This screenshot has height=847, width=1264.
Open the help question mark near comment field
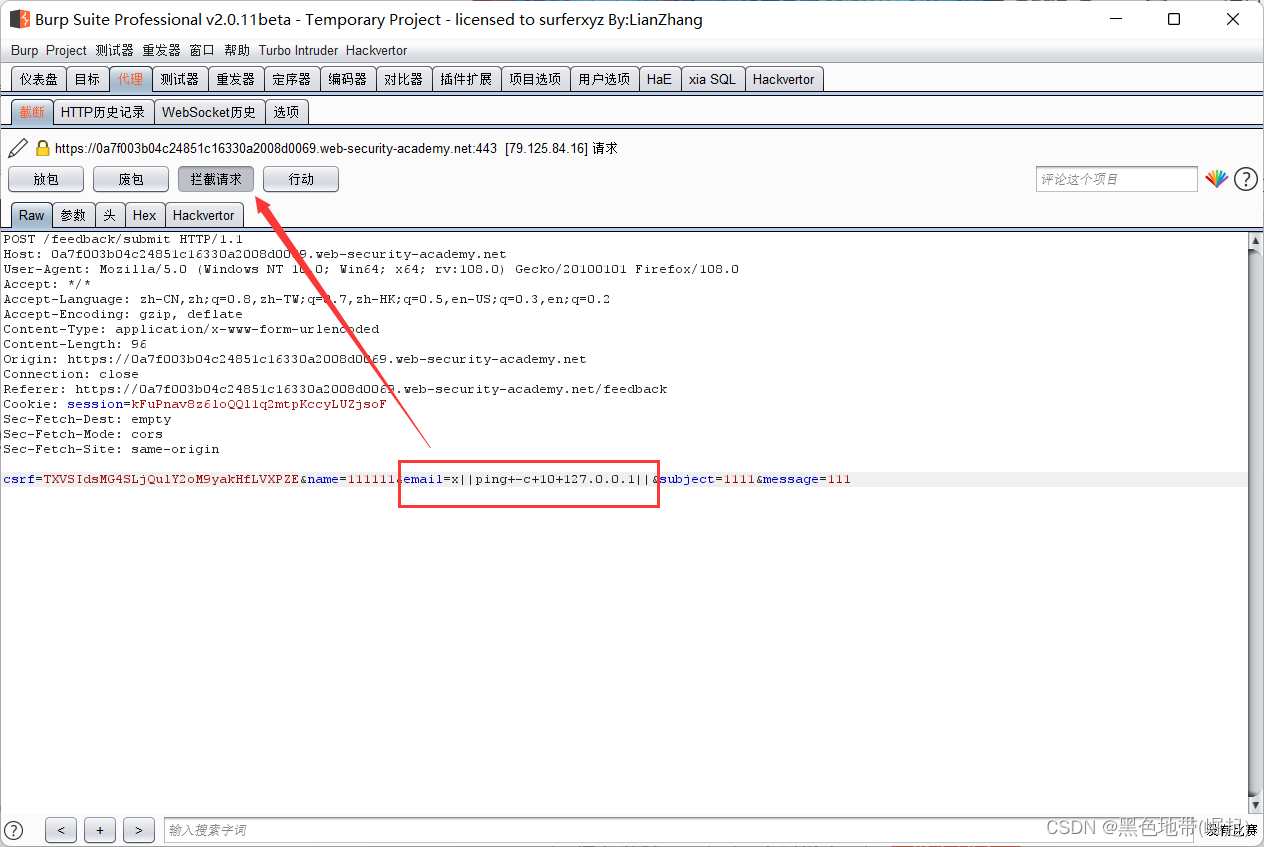[1245, 179]
